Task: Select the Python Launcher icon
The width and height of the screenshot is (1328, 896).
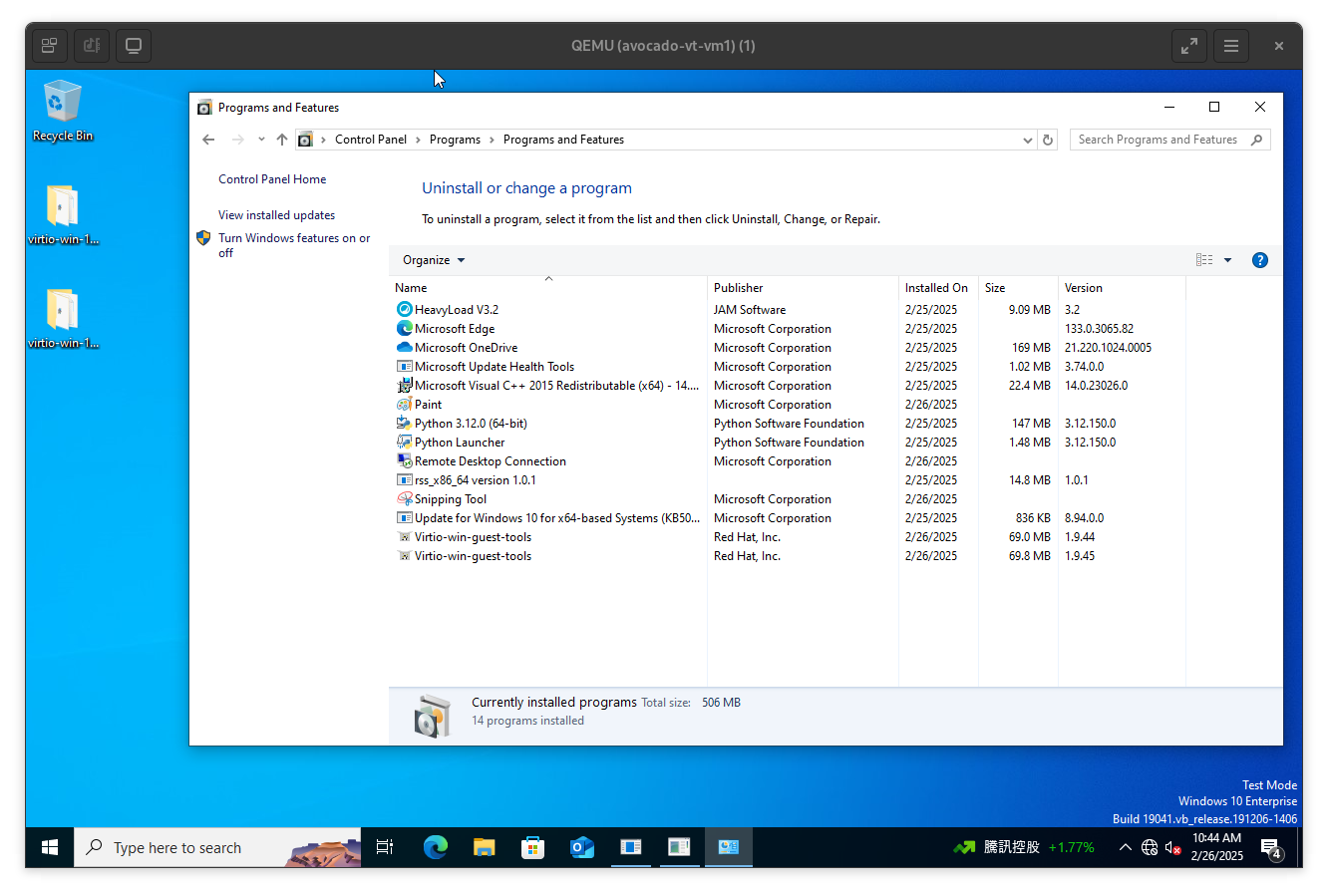Action: 404,442
